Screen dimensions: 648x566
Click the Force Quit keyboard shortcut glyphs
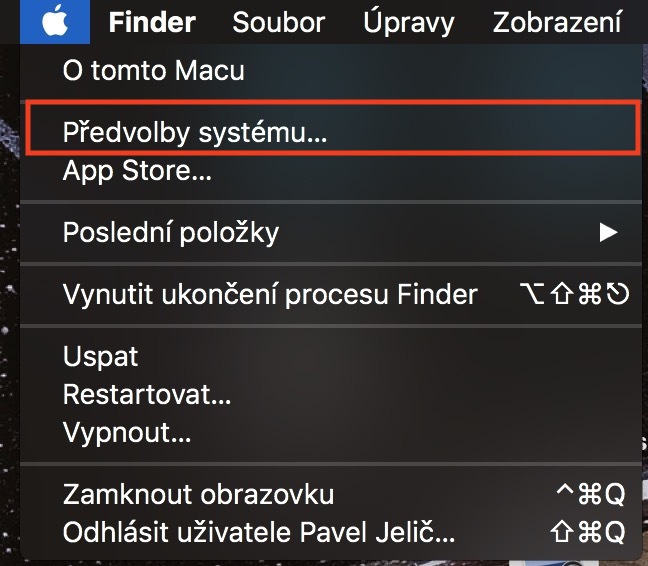[574, 295]
